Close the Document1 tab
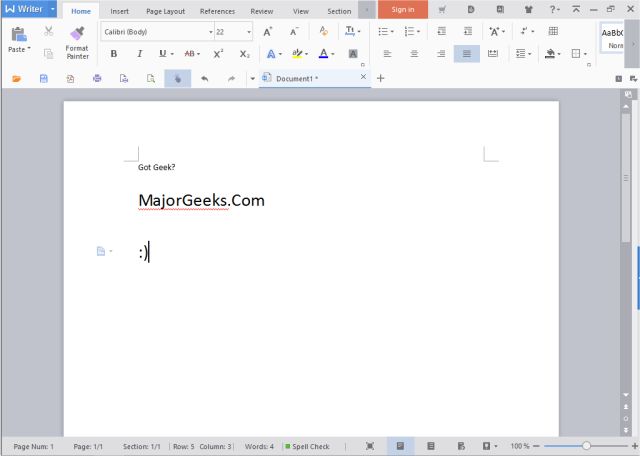The height and width of the screenshot is (456, 640). coord(363,77)
